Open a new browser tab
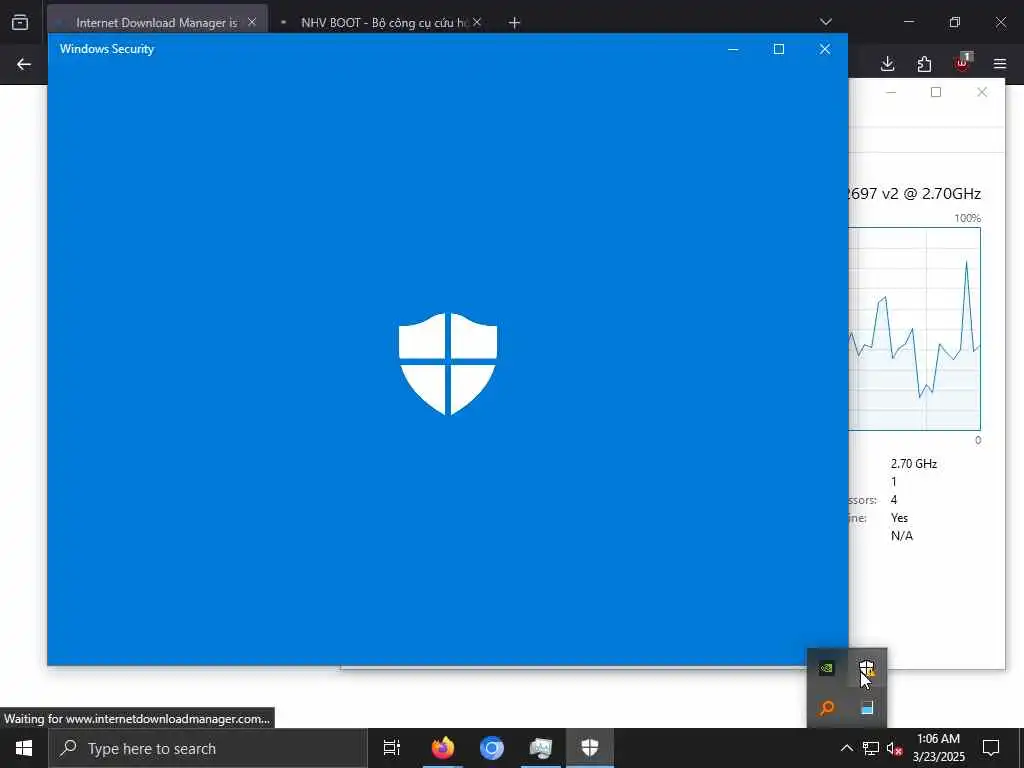The height and width of the screenshot is (768, 1024). click(515, 23)
